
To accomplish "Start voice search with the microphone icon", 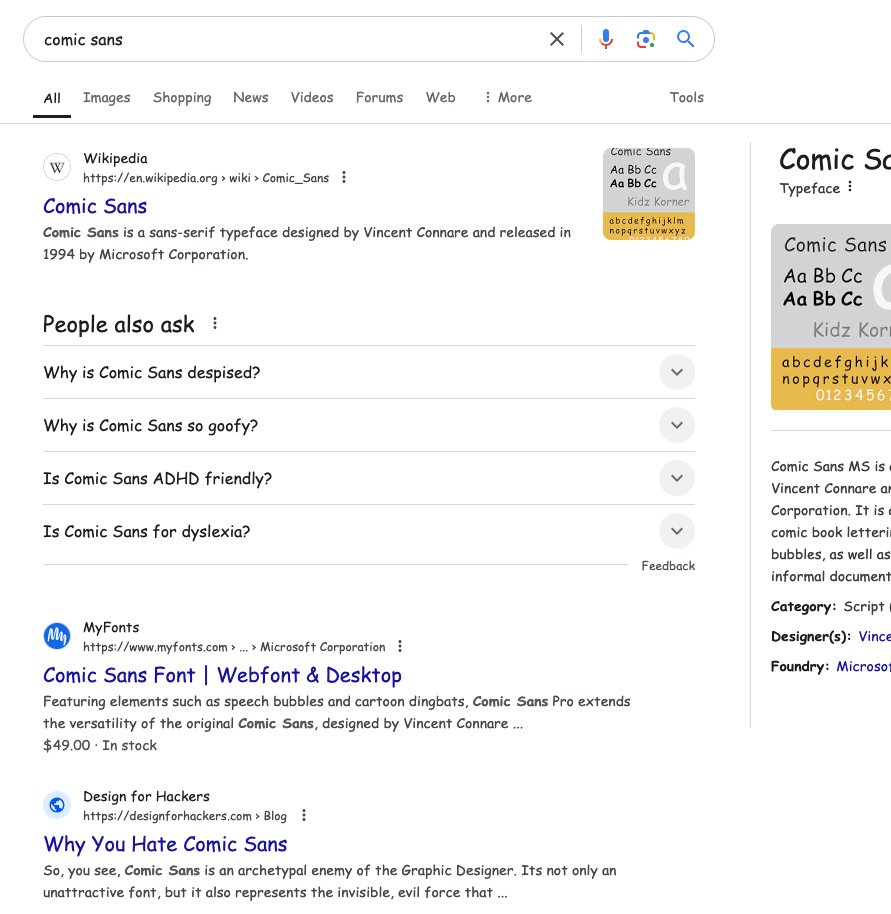I will coord(606,39).
